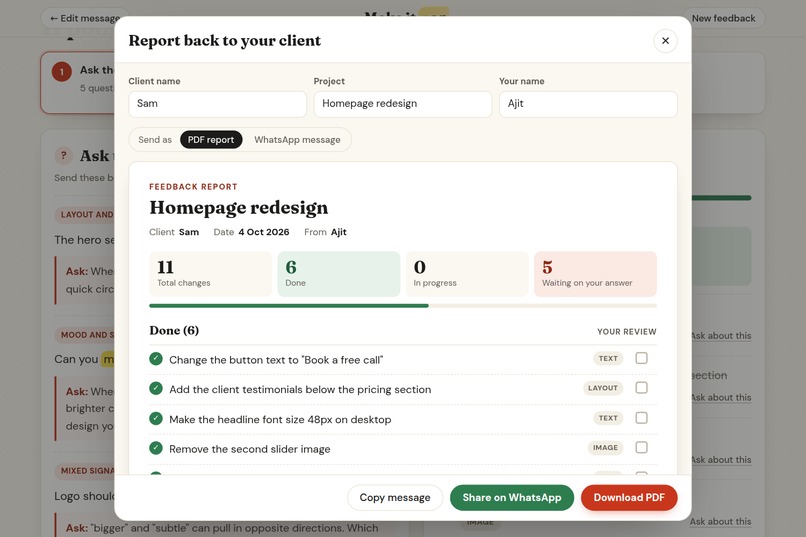Image resolution: width=806 pixels, height=537 pixels.
Task: Click green checkmark beside Remove second slider image
Action: point(156,448)
